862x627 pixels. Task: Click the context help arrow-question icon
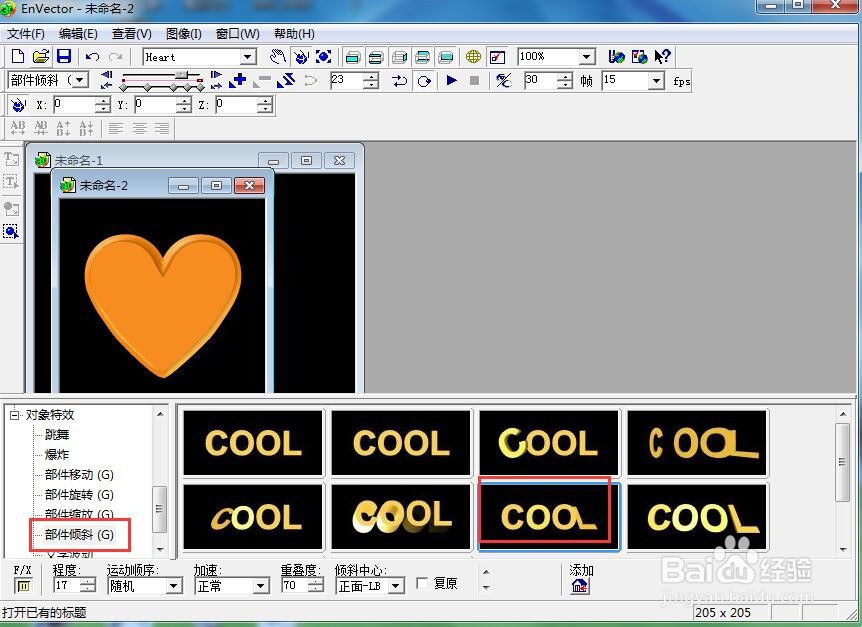click(x=662, y=57)
